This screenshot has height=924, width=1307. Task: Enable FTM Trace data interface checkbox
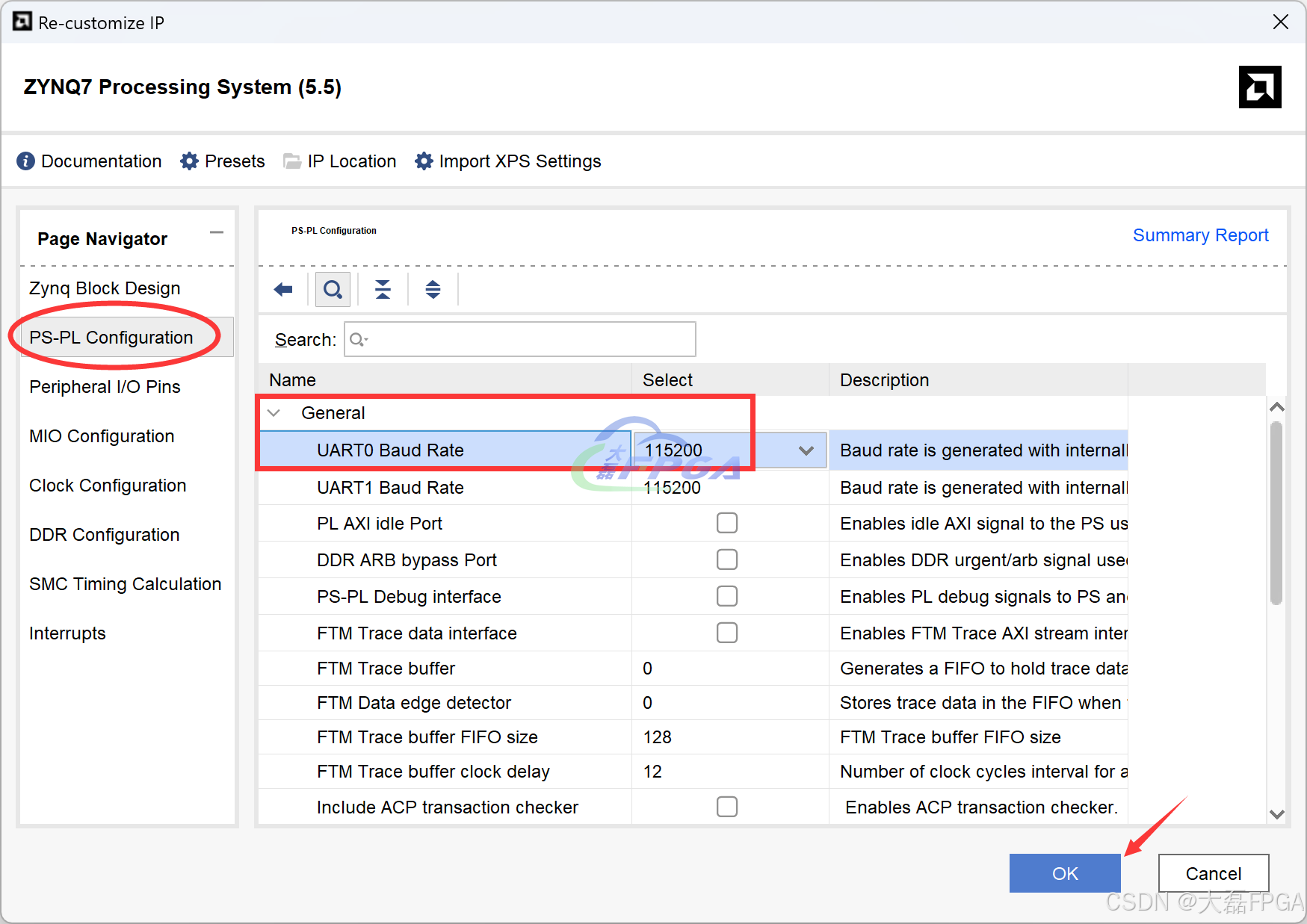727,633
